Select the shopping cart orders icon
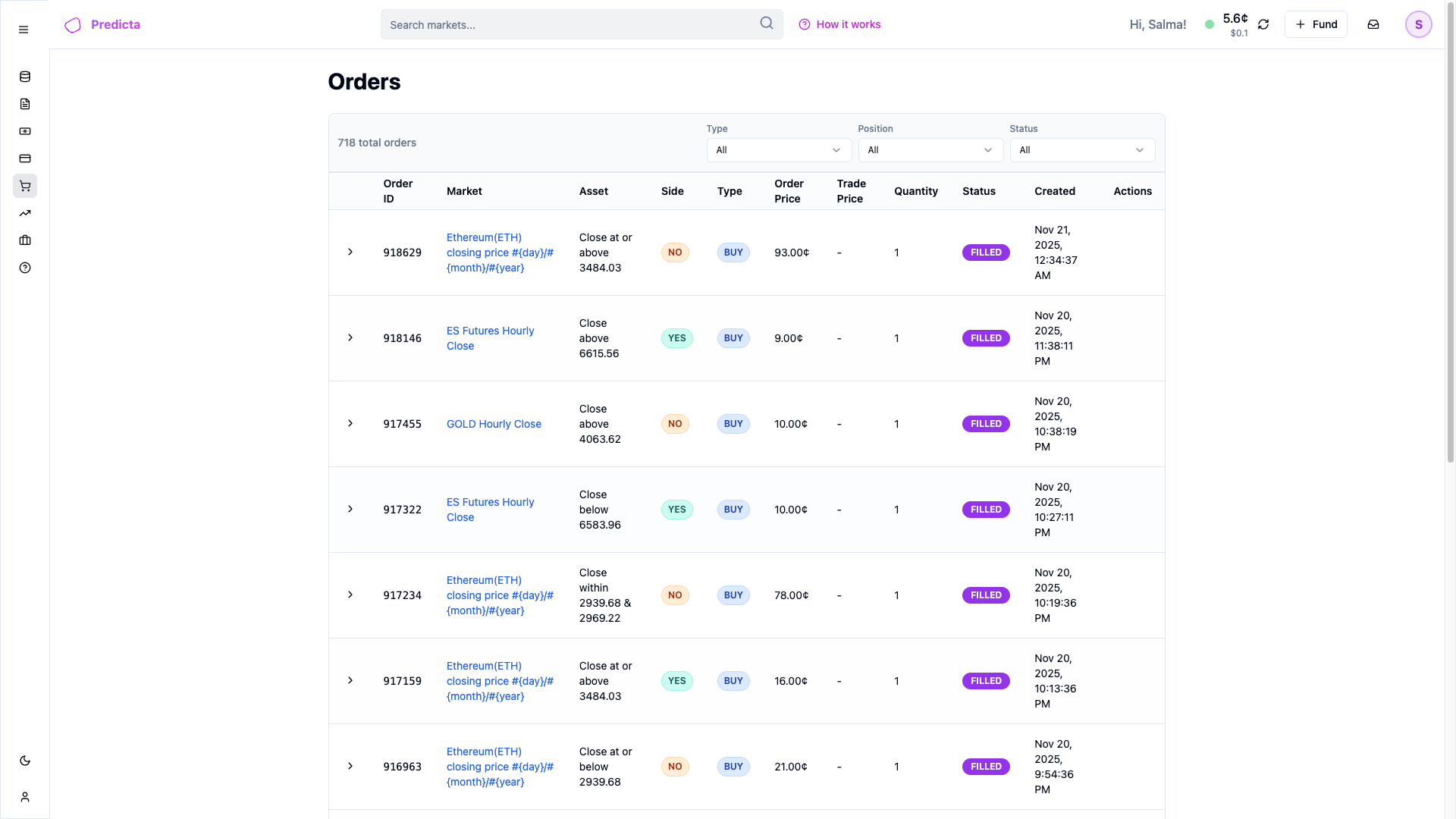Screen dimensions: 1456x819 coord(25,186)
